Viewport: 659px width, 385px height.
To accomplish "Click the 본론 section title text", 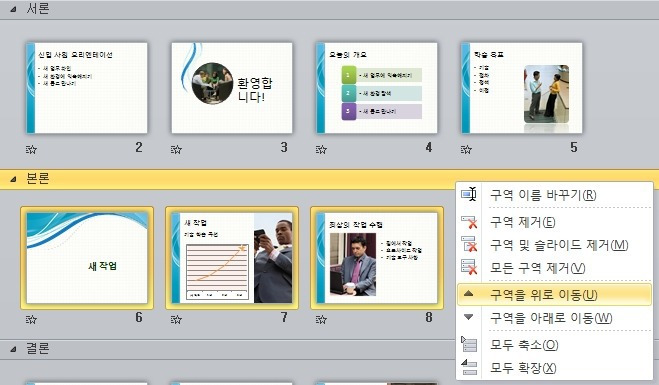I will (38, 179).
